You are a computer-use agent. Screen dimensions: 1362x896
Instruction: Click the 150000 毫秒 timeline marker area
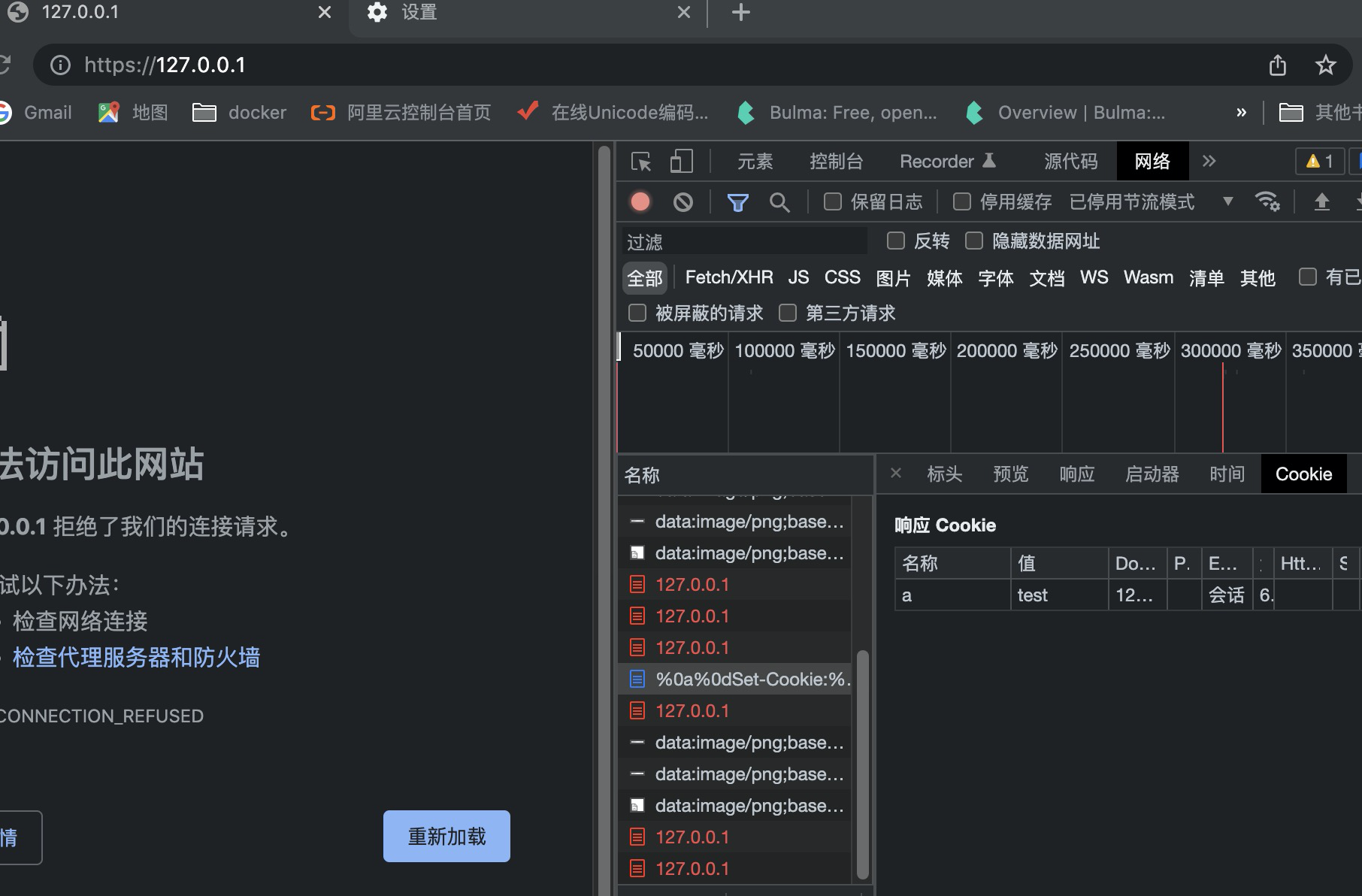coord(894,350)
